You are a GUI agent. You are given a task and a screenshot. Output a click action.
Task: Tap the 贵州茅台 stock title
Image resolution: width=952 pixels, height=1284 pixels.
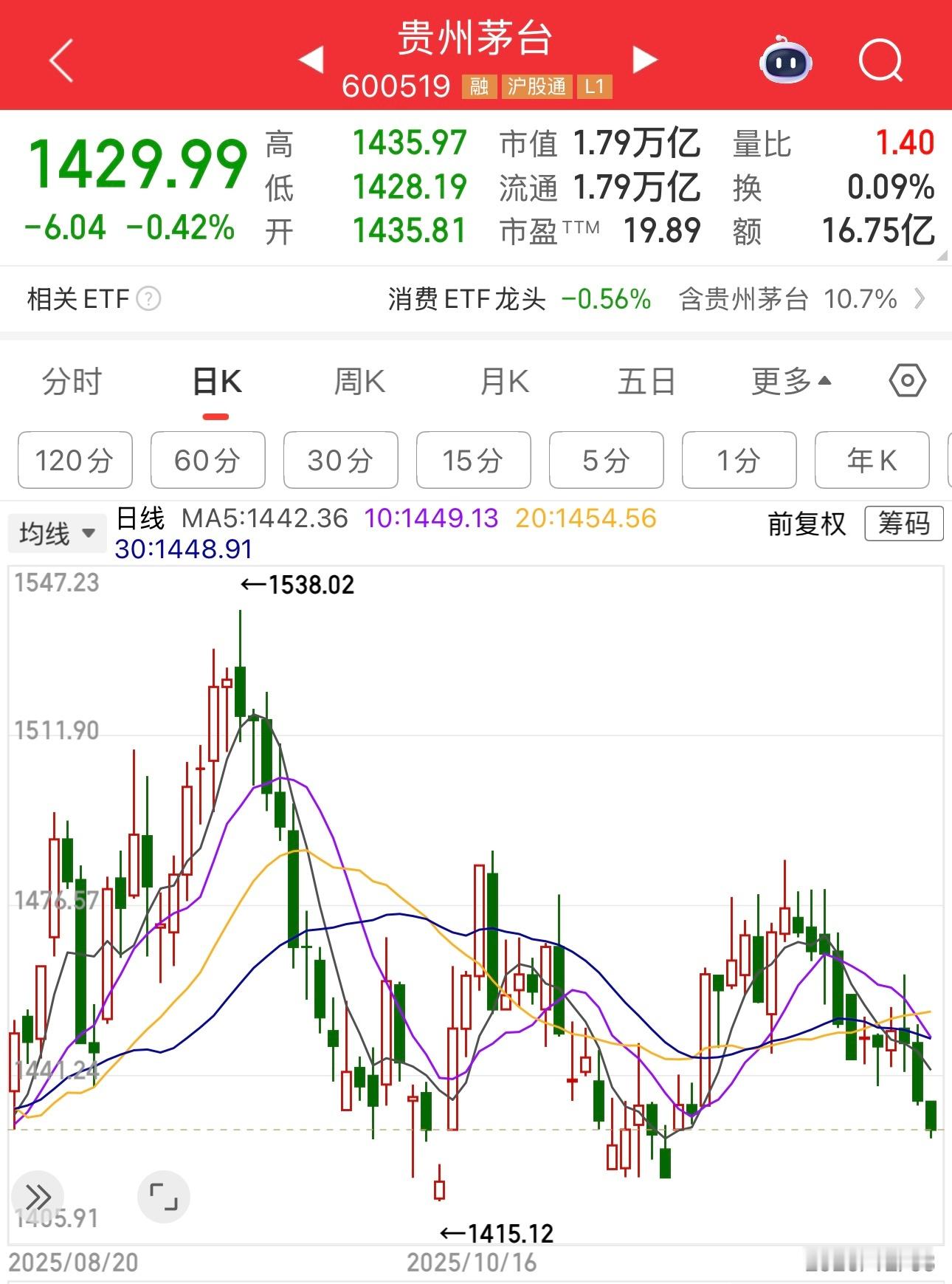pyautogui.click(x=475, y=37)
